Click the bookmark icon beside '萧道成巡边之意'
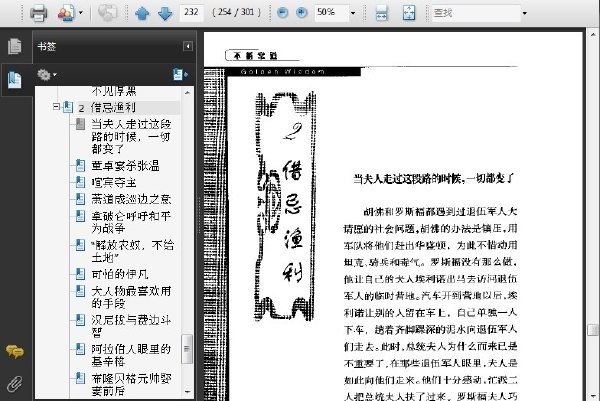This screenshot has height=401, width=600. [x=80, y=199]
